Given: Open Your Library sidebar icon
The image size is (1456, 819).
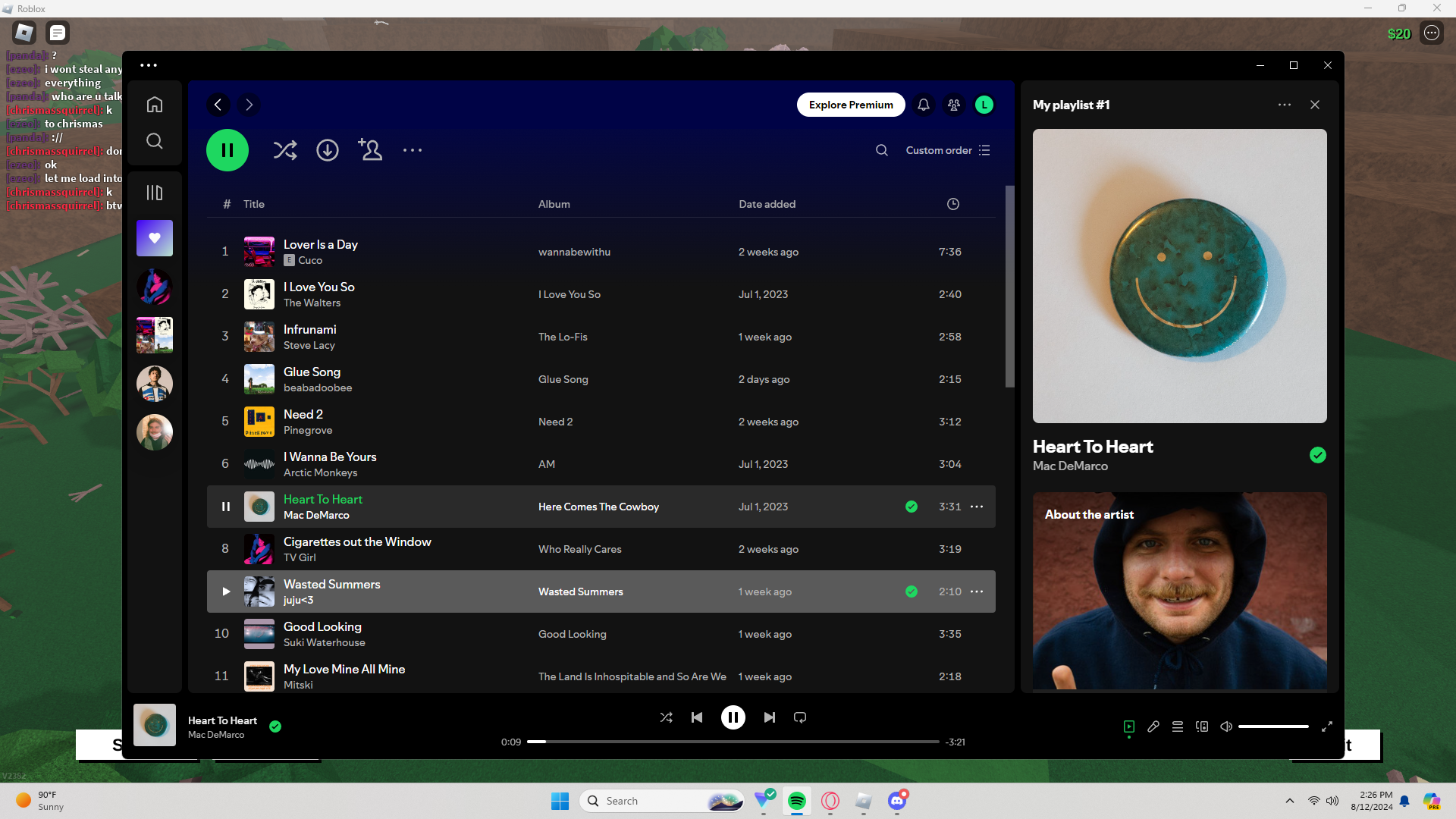Looking at the screenshot, I should pos(155,193).
